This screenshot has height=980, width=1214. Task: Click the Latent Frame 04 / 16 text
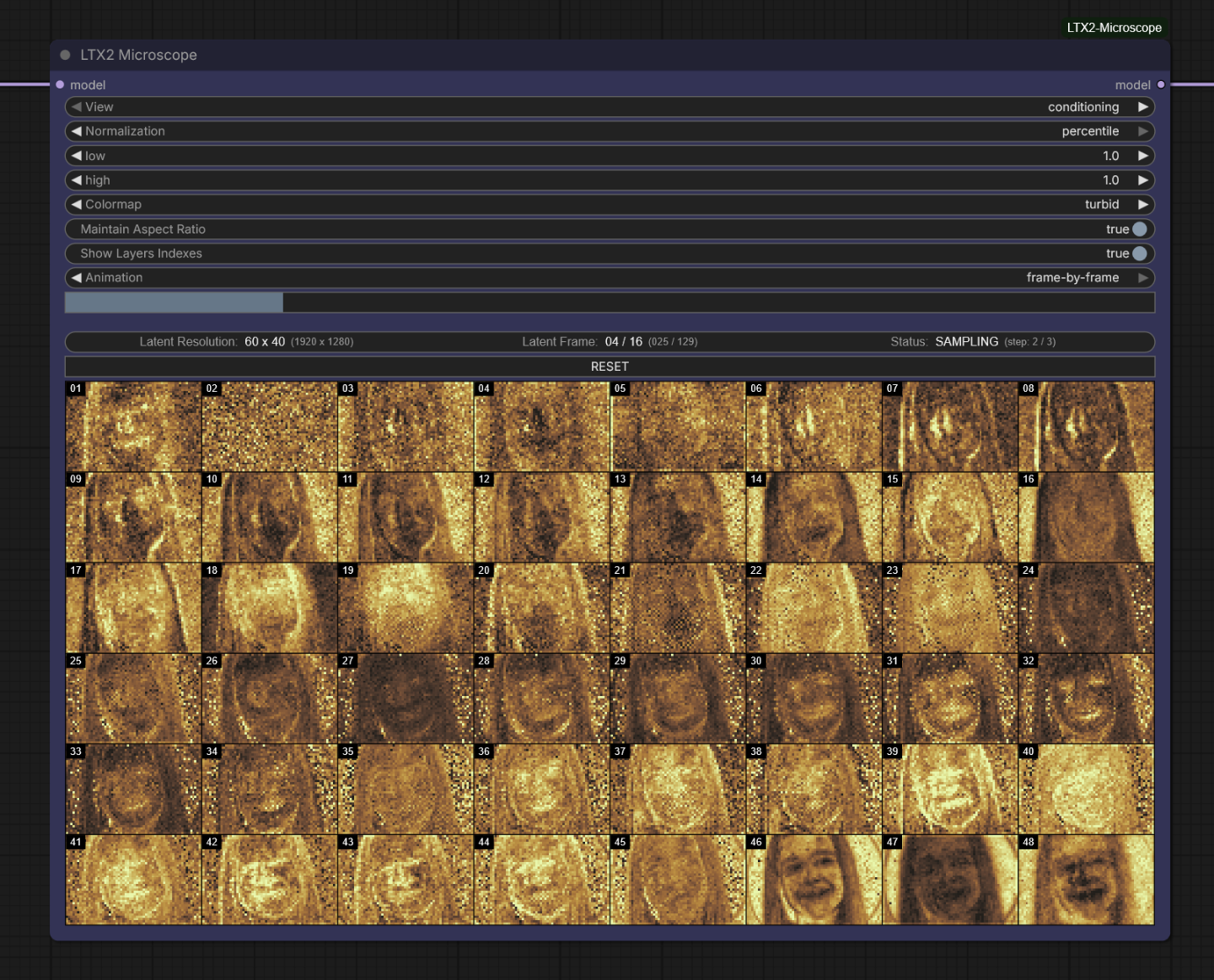tap(610, 341)
